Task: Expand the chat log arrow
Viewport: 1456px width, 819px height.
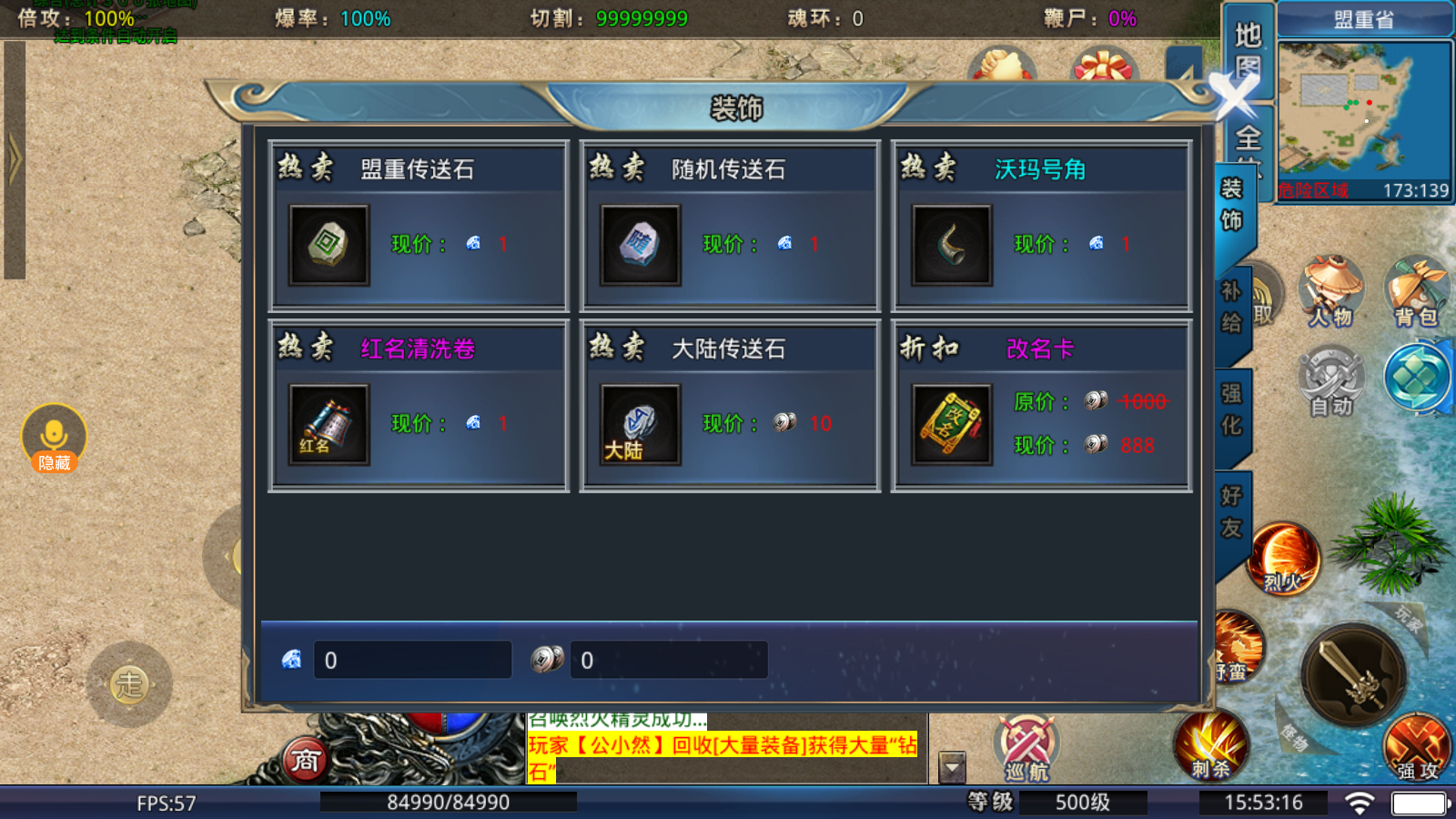Action: click(x=951, y=767)
